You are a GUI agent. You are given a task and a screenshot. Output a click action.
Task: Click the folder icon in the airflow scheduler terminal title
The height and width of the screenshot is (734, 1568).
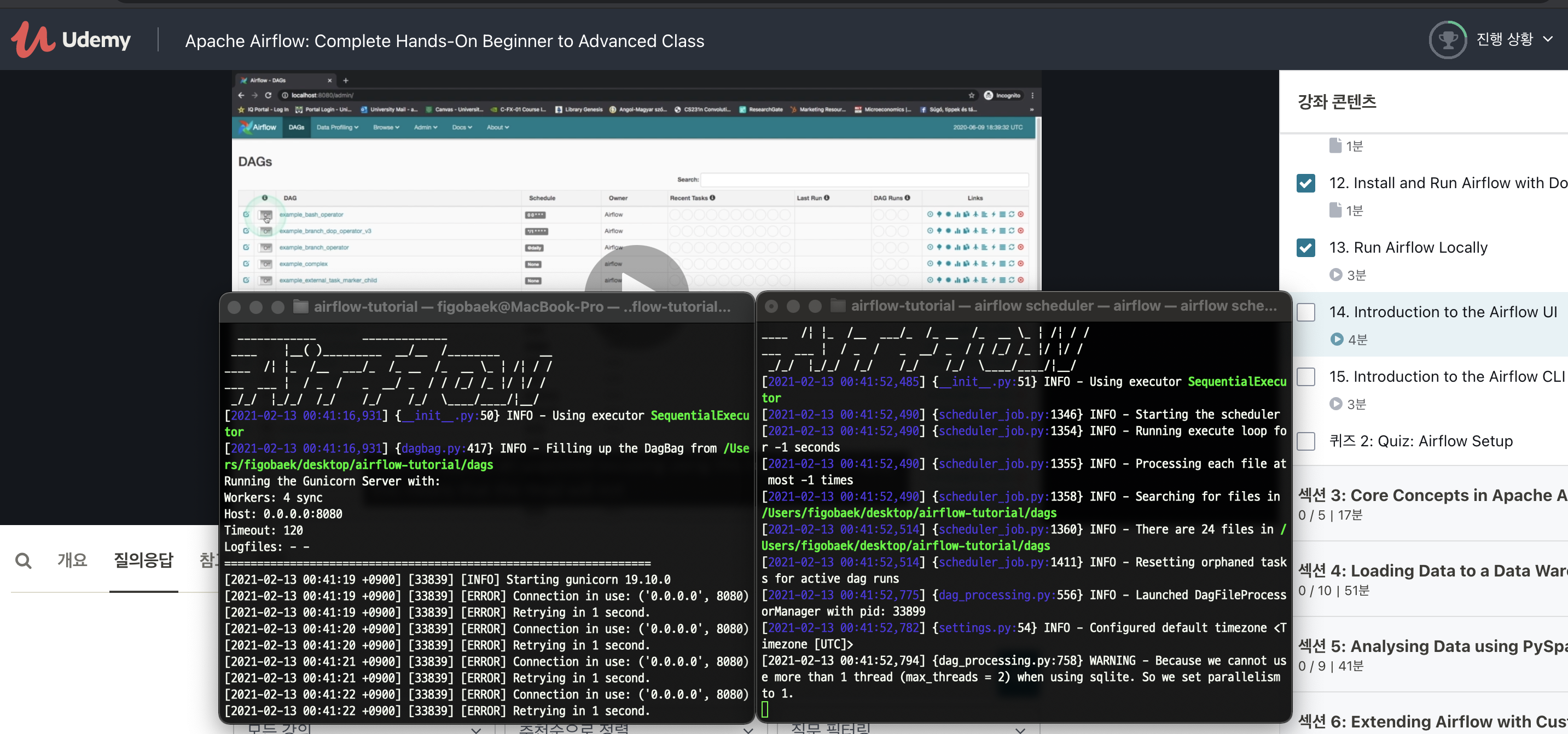tap(838, 306)
